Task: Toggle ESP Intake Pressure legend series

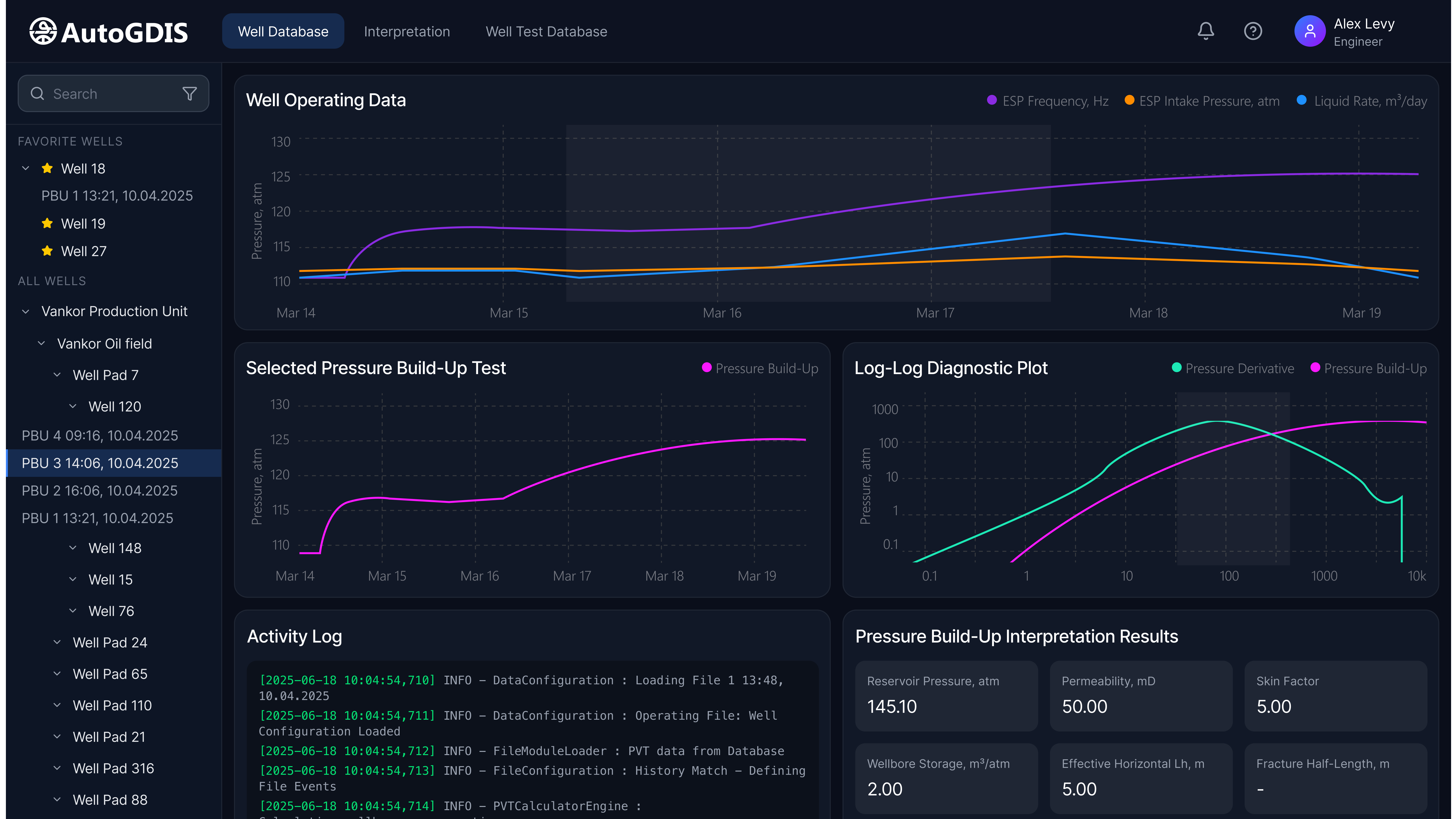Action: tap(1202, 101)
